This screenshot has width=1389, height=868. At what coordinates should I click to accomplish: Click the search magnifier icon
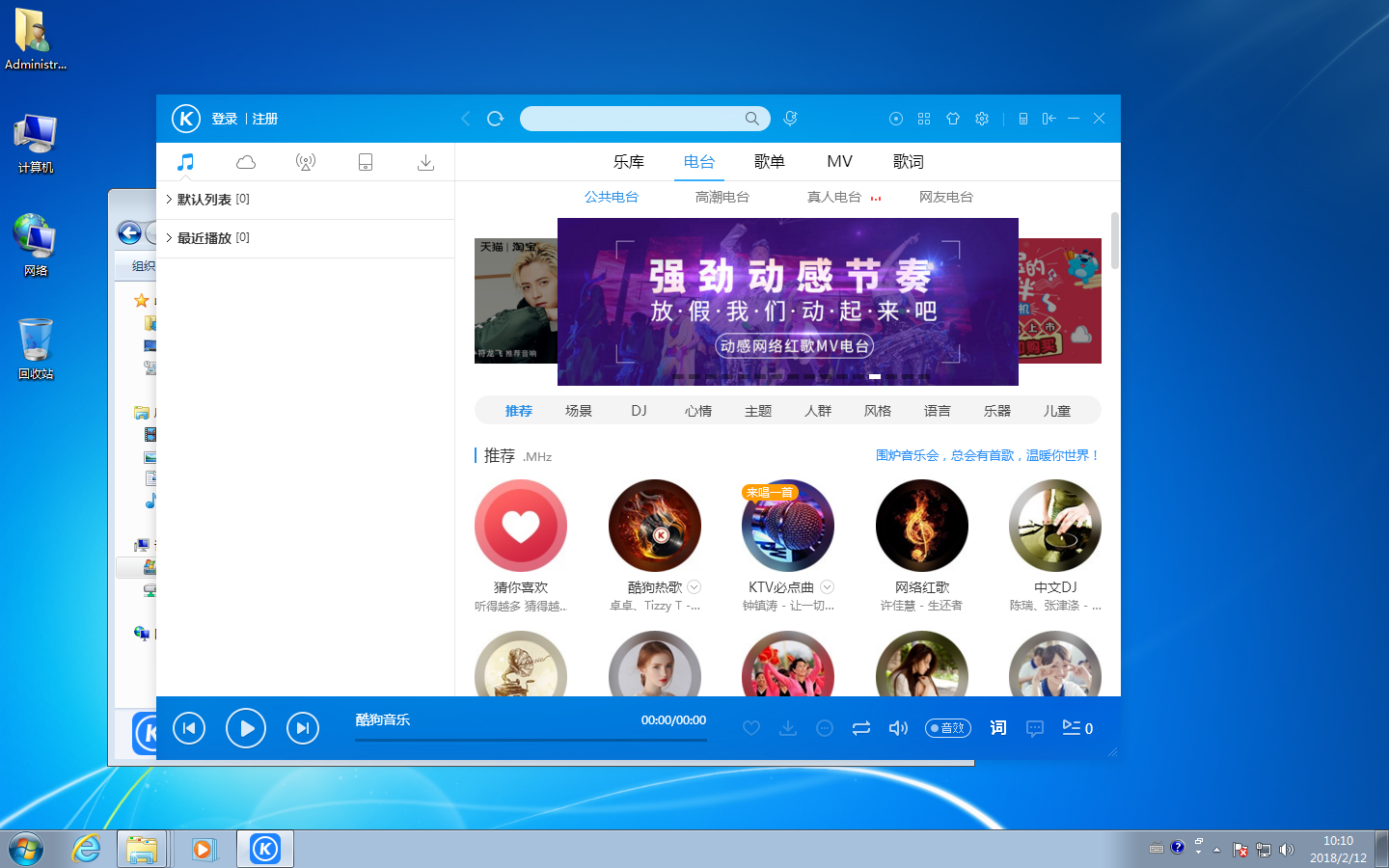[x=751, y=119]
